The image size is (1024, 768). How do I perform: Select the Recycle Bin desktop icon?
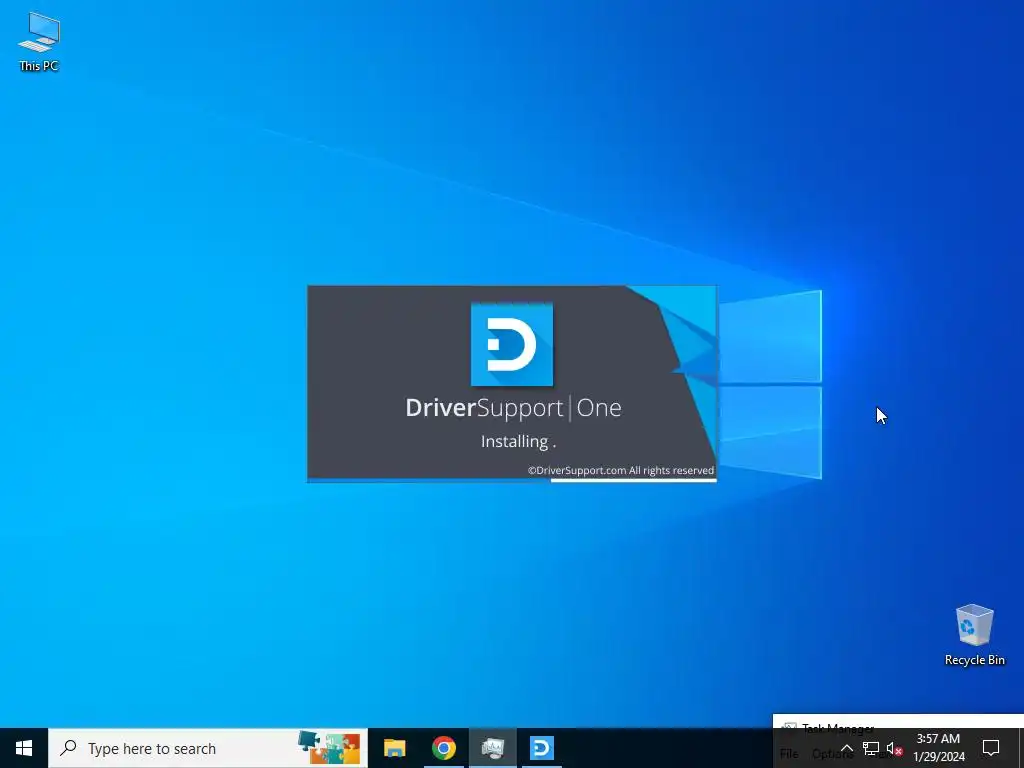(x=974, y=635)
